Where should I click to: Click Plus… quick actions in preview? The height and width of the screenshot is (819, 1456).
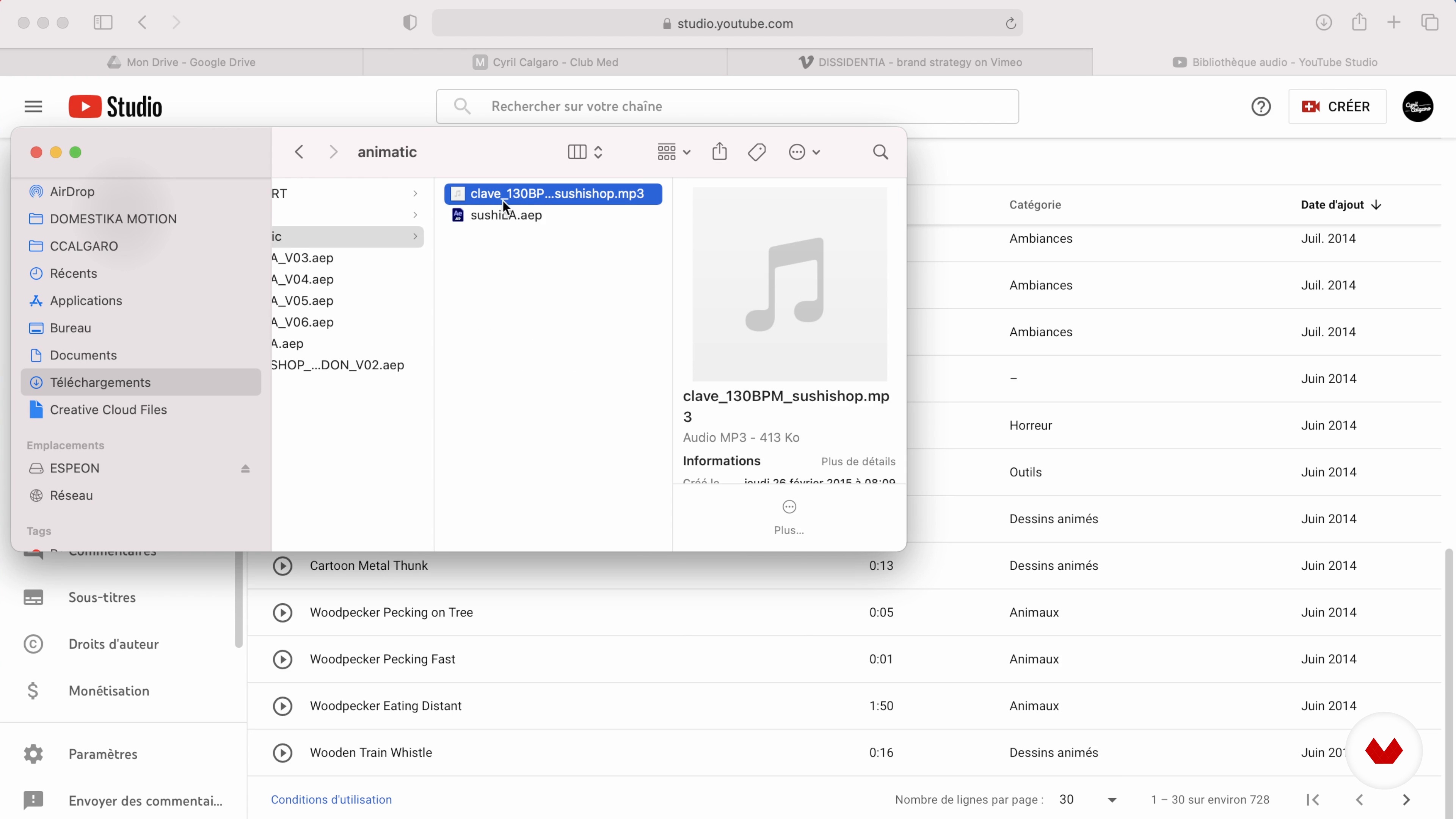[789, 517]
